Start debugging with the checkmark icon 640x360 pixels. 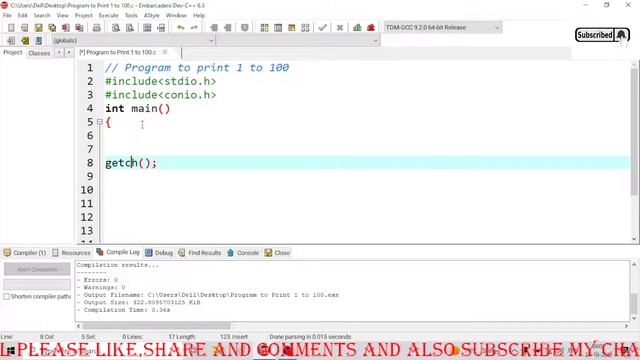click(x=322, y=27)
